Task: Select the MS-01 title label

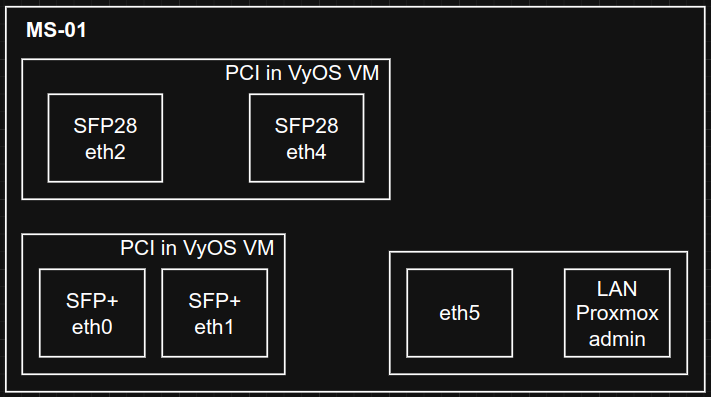Action: (56, 30)
